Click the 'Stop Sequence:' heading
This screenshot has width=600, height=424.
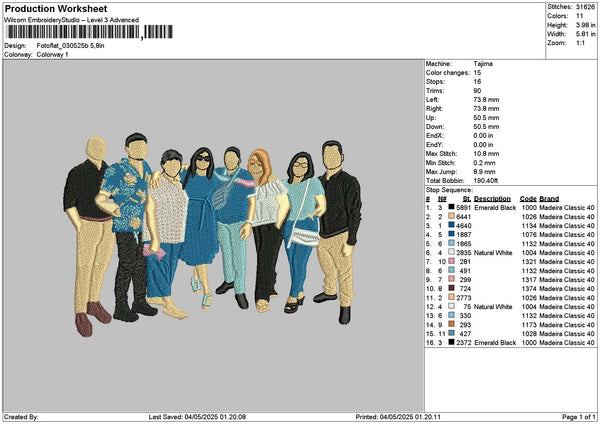pyautogui.click(x=449, y=190)
